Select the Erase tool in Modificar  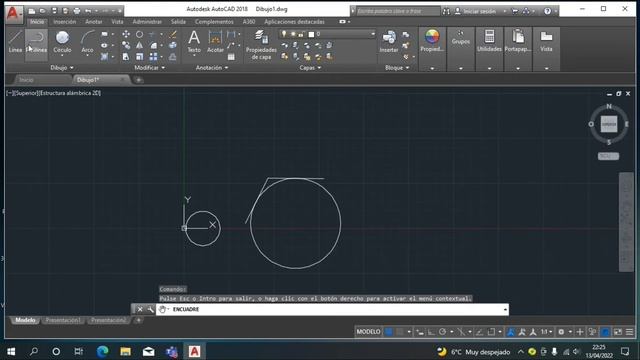173,34
